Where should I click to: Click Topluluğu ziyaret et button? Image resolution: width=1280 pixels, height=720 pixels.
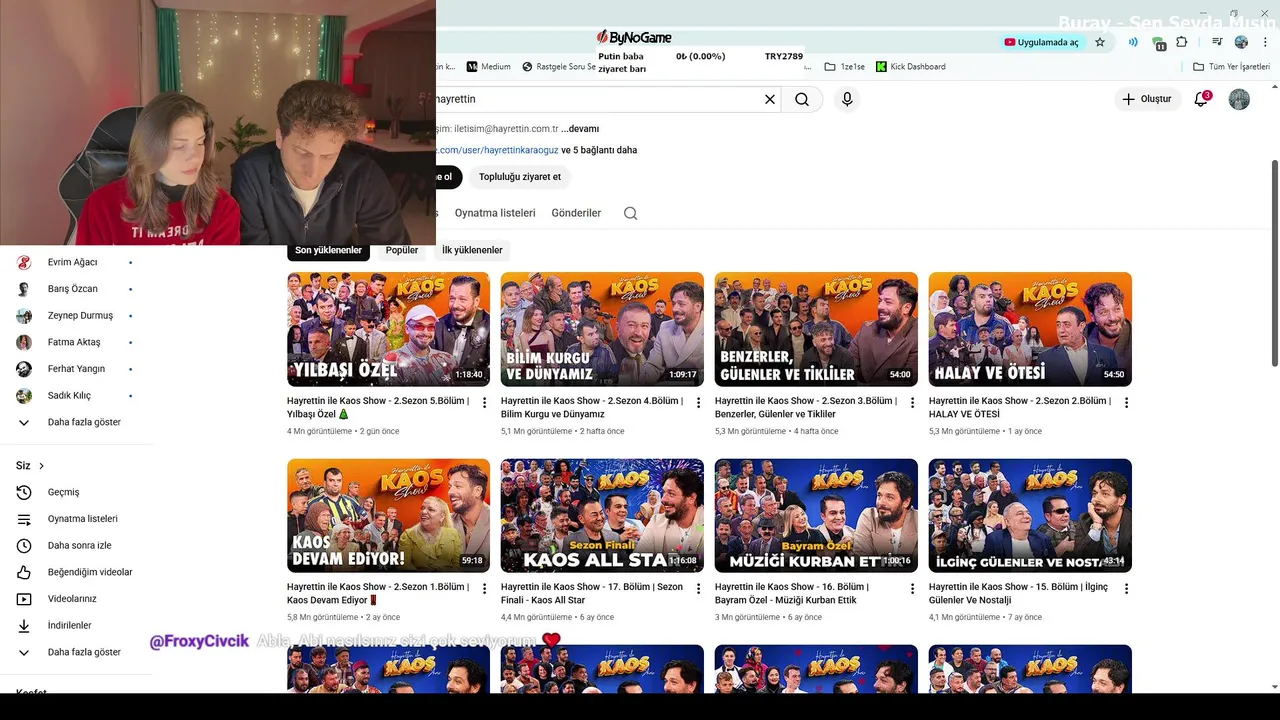pyautogui.click(x=520, y=177)
